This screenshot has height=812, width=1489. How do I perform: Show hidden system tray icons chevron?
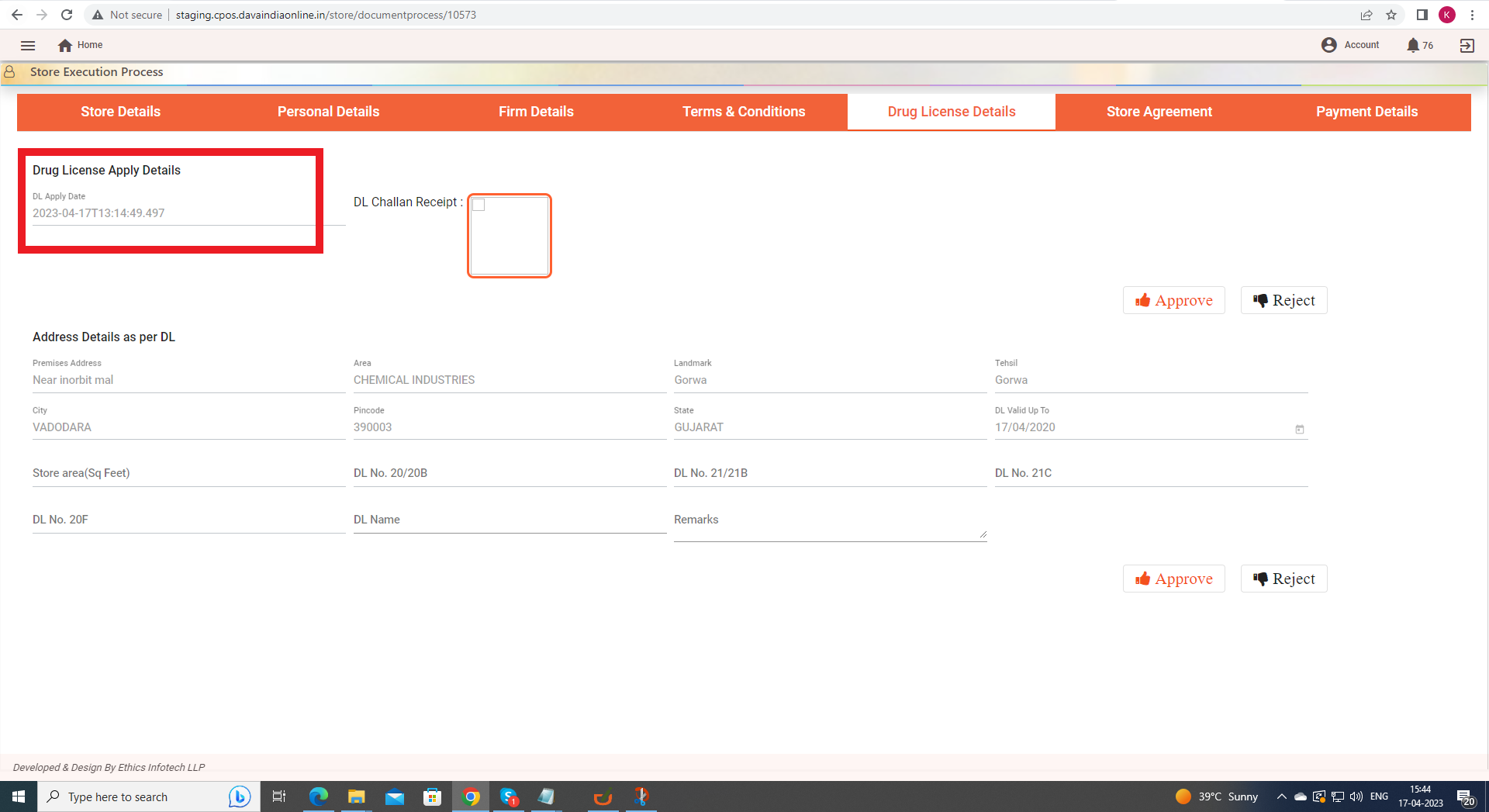pyautogui.click(x=1281, y=796)
